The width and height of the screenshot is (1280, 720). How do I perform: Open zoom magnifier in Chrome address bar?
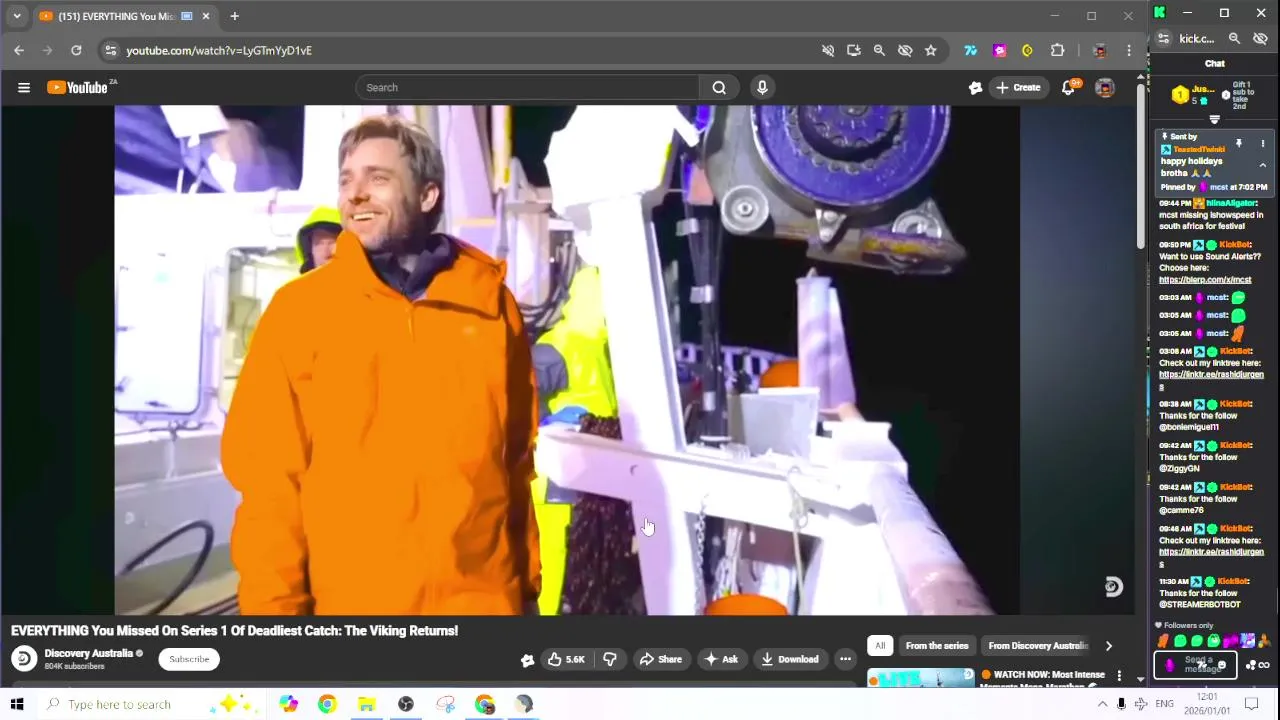click(x=879, y=50)
